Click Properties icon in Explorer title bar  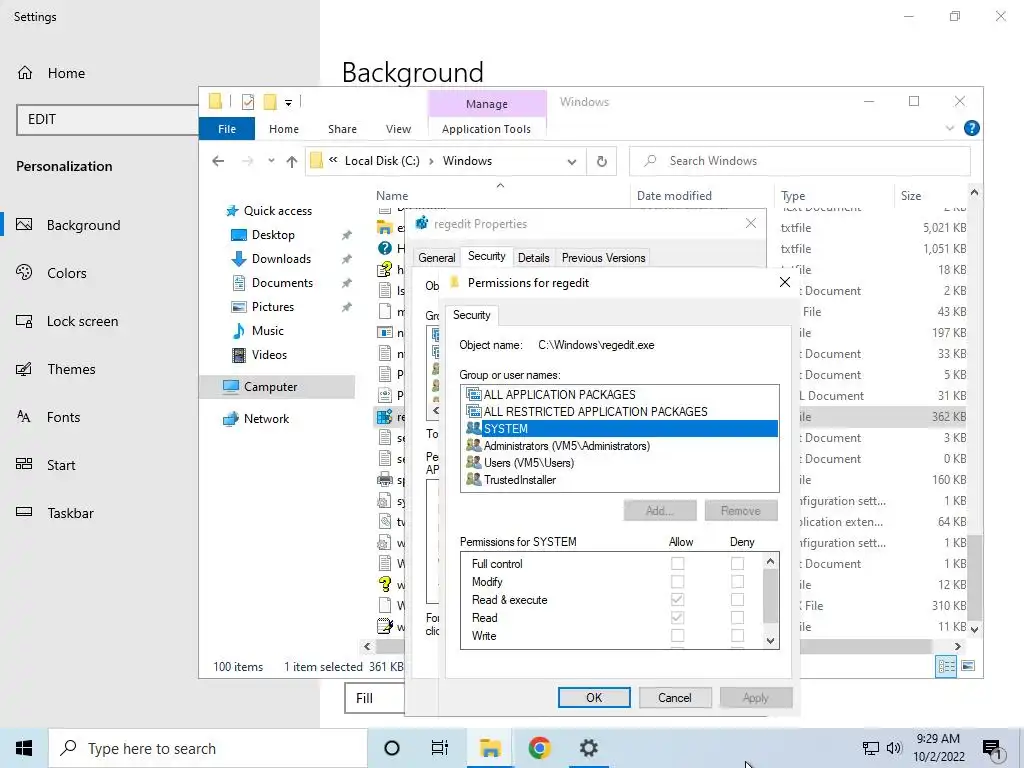(248, 102)
